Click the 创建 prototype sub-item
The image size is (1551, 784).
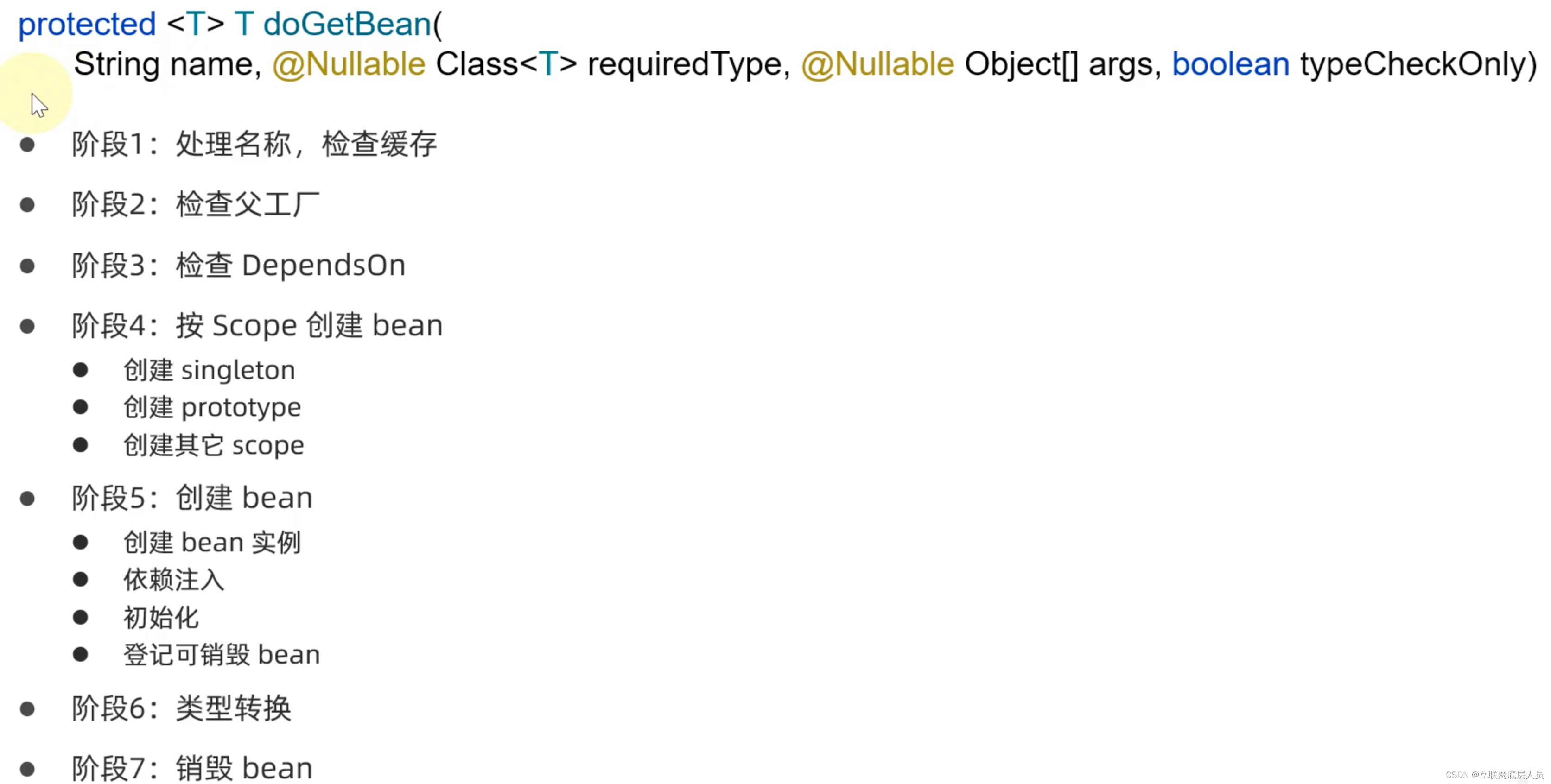[213, 408]
